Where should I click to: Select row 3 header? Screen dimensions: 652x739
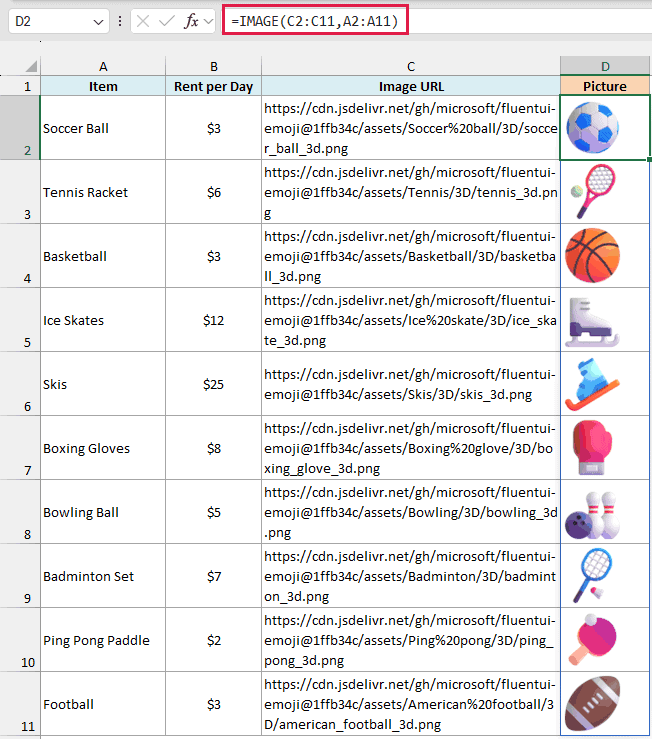[x=20, y=192]
